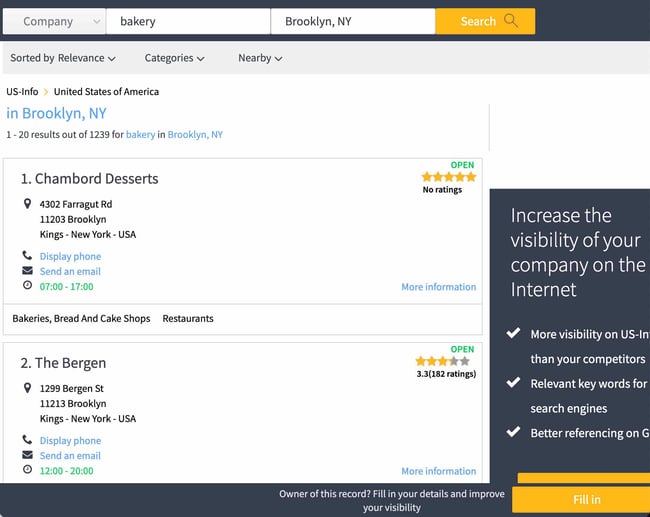
Task: Click the map pin icon for Chambord Desserts
Action: tap(27, 204)
